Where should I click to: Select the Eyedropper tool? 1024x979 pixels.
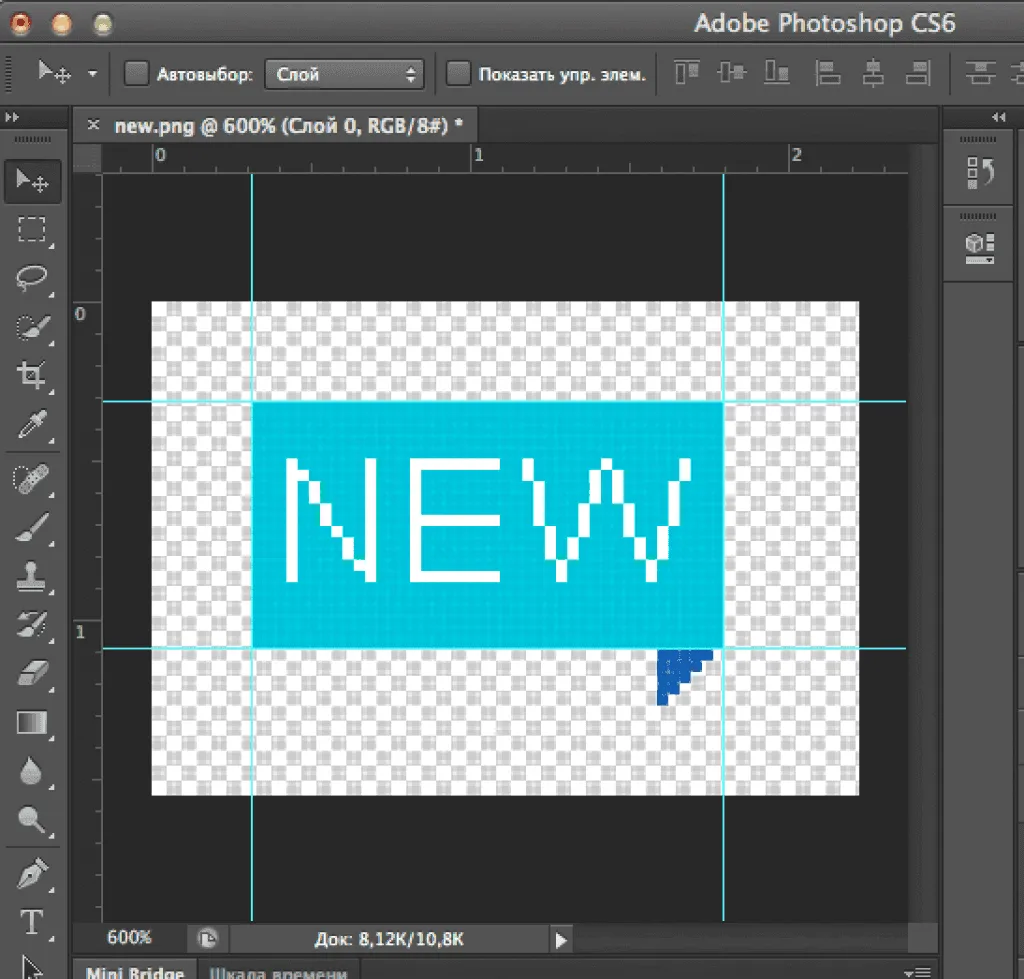tap(33, 425)
